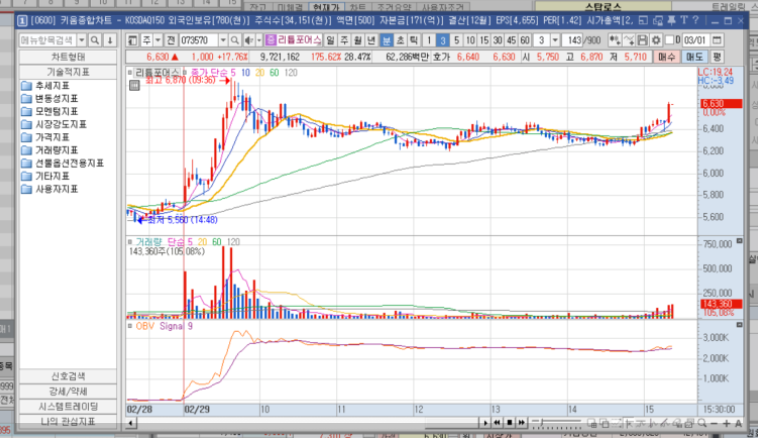The image size is (758, 438).
Task: Click the 전 button beside stock code
Action: coord(171,40)
